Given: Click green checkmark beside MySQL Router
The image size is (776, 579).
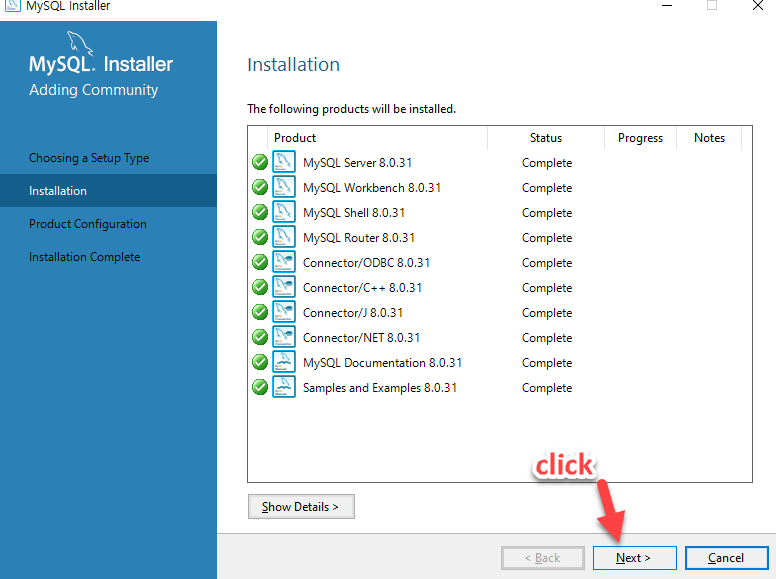Looking at the screenshot, I should point(260,237).
